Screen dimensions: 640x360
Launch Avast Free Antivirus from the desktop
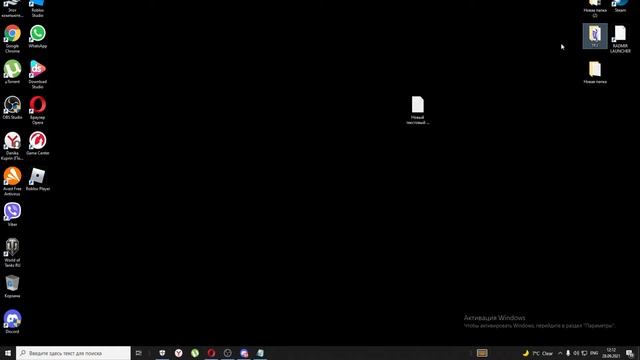pos(12,181)
